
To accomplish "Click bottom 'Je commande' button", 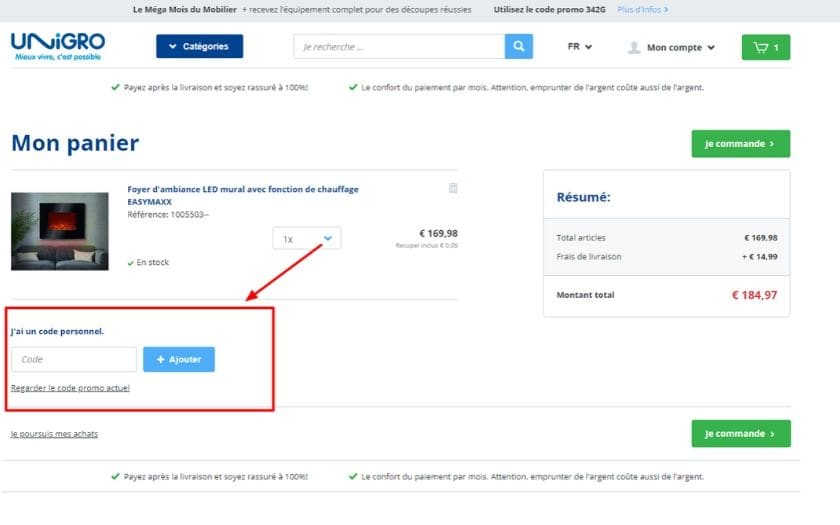I will (x=740, y=433).
